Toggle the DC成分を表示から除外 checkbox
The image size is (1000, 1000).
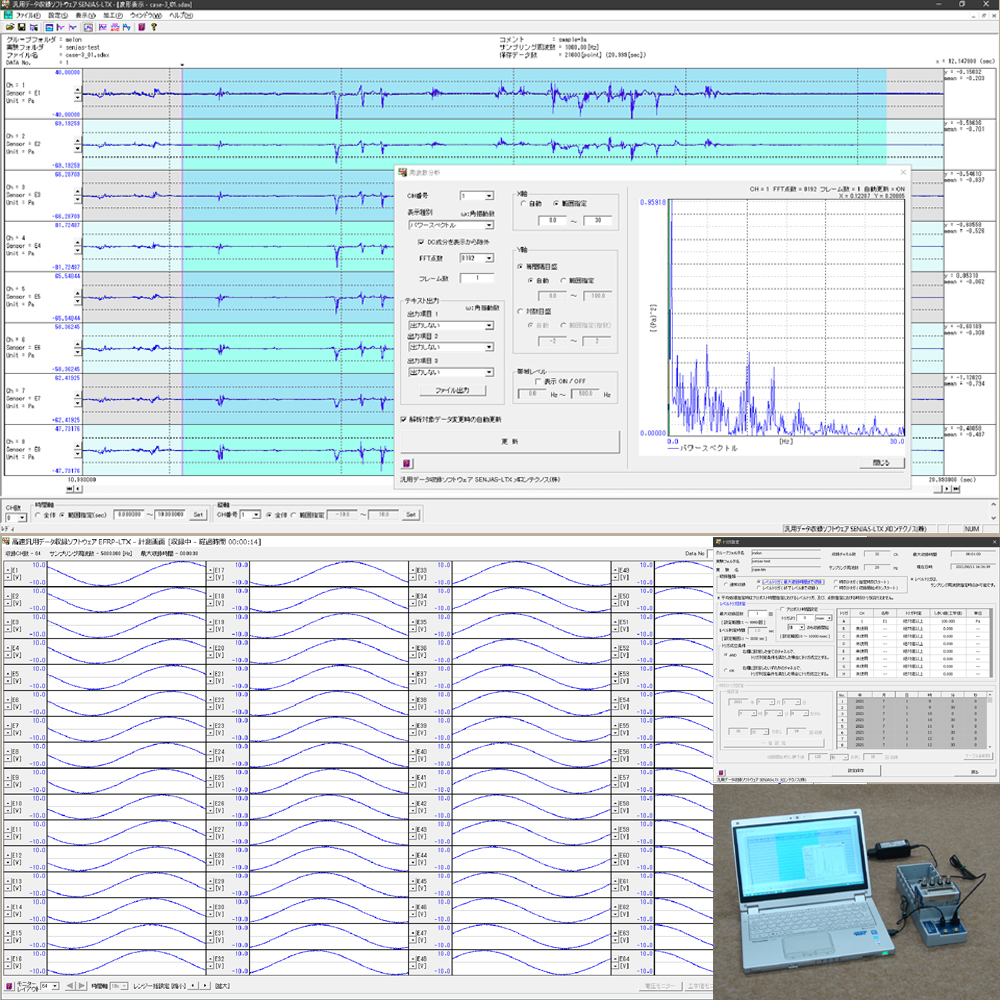tap(421, 242)
